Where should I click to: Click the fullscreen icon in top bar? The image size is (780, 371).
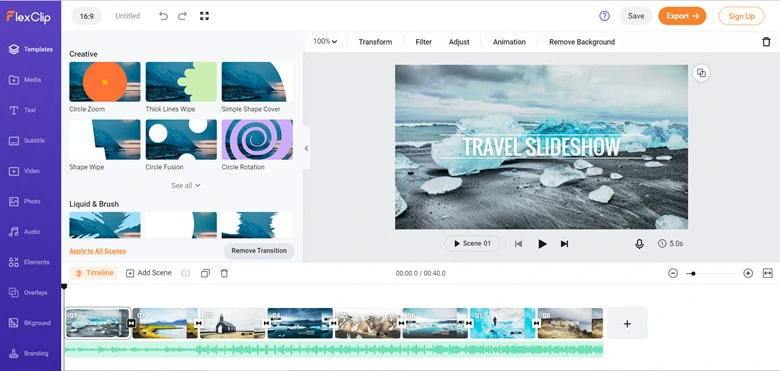(204, 16)
